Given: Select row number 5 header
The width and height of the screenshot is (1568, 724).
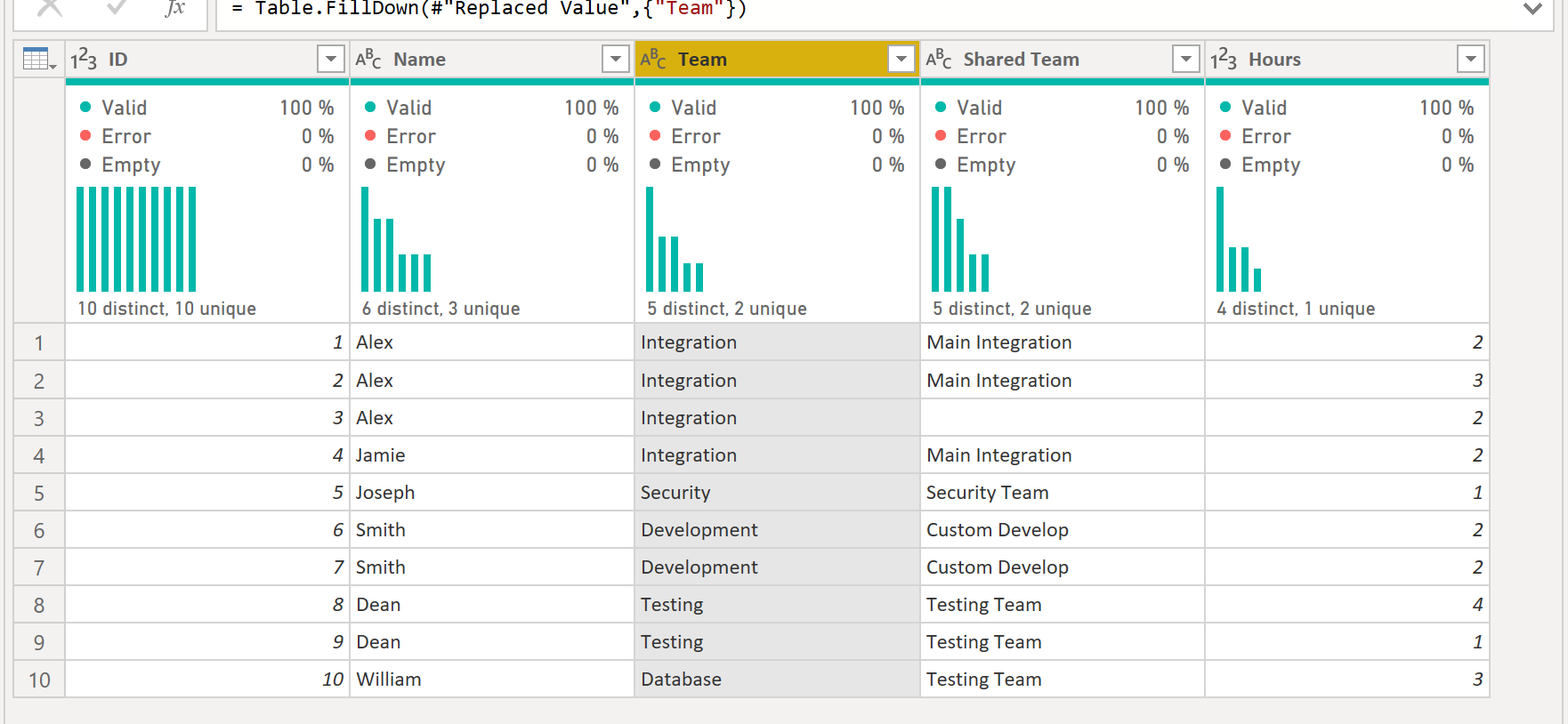Looking at the screenshot, I should click(39, 493).
